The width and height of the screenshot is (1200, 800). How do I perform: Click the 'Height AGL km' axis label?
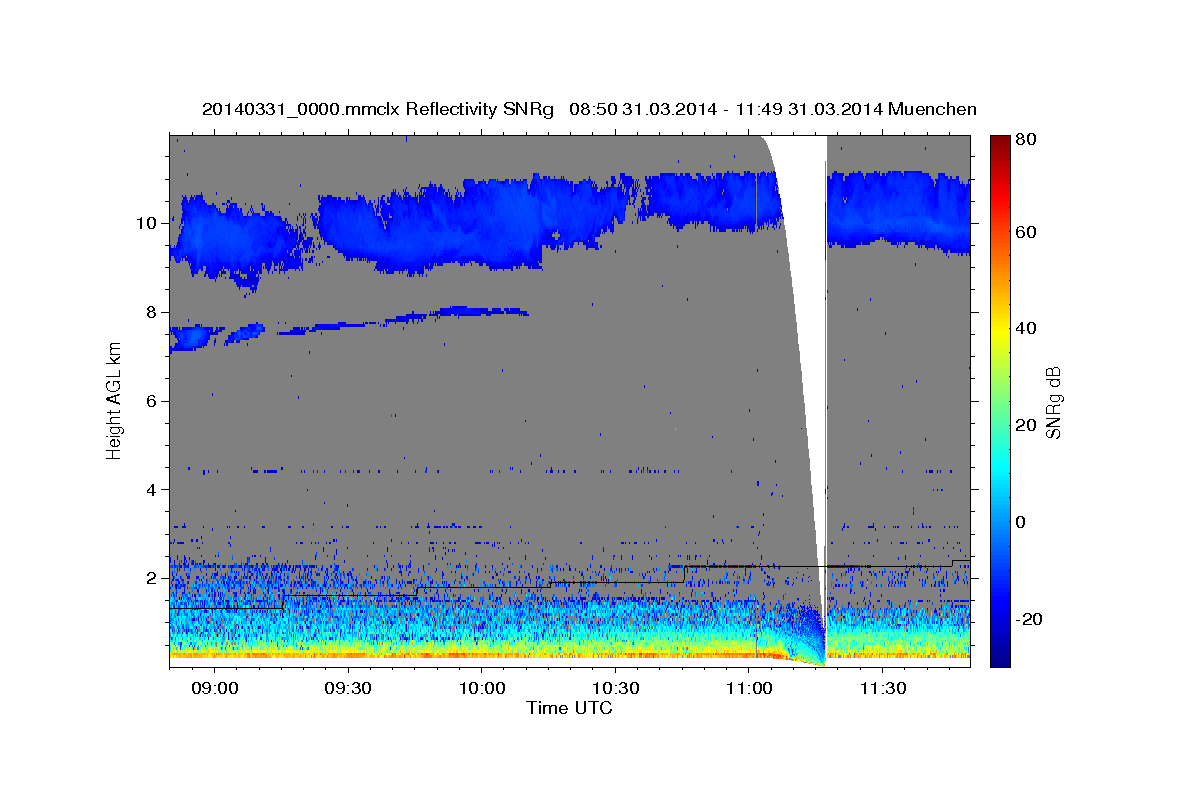(114, 401)
